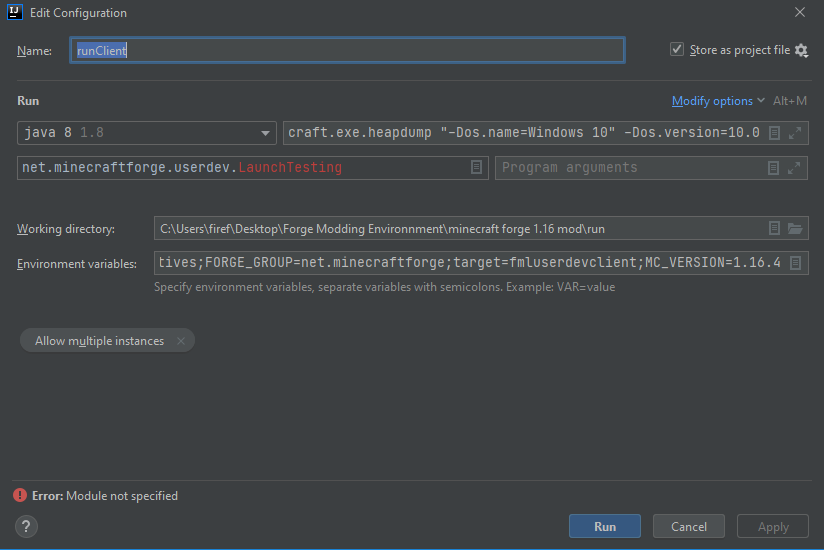Click the Cancel button
This screenshot has width=824, height=550.
[689, 526]
